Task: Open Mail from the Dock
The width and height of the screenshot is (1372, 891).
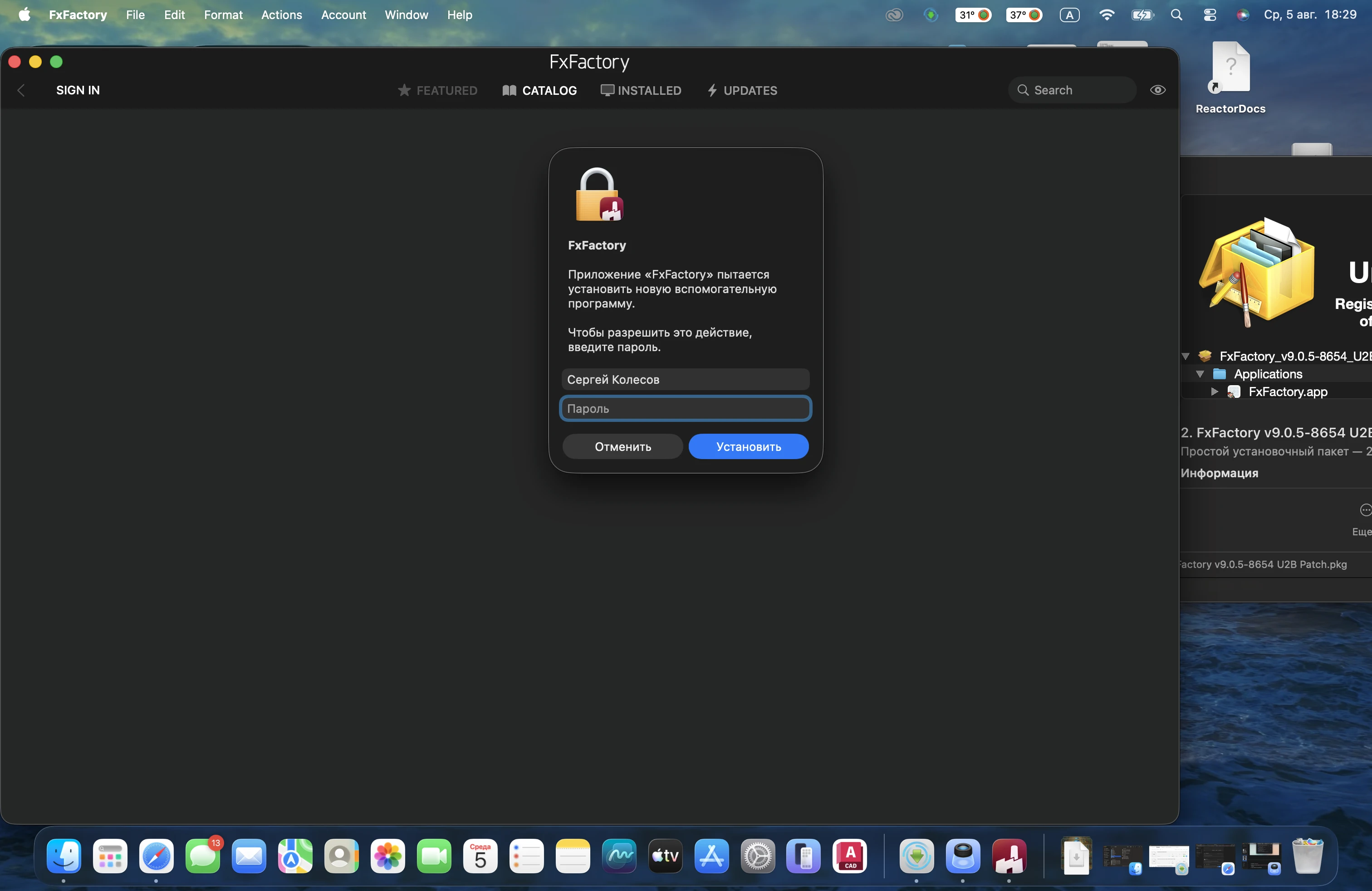Action: [249, 856]
